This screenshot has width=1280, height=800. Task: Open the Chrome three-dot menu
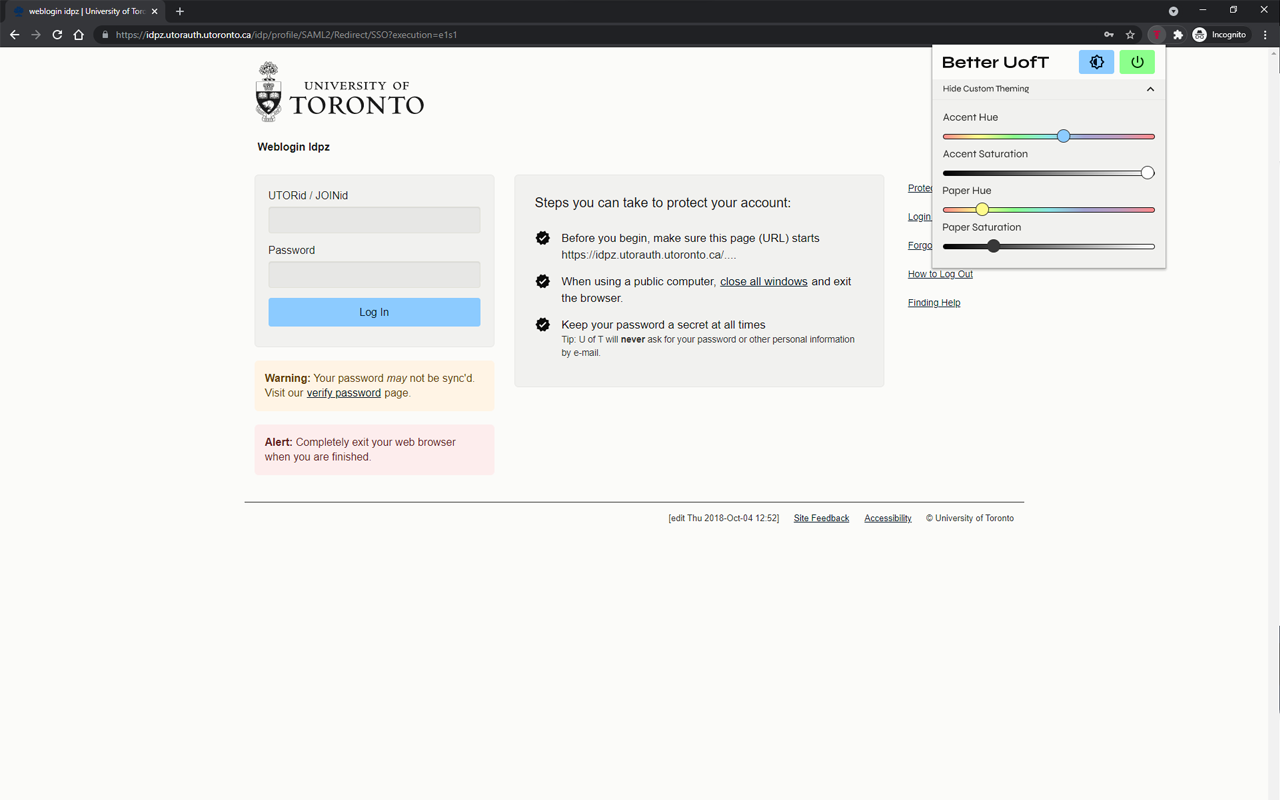(x=1265, y=35)
